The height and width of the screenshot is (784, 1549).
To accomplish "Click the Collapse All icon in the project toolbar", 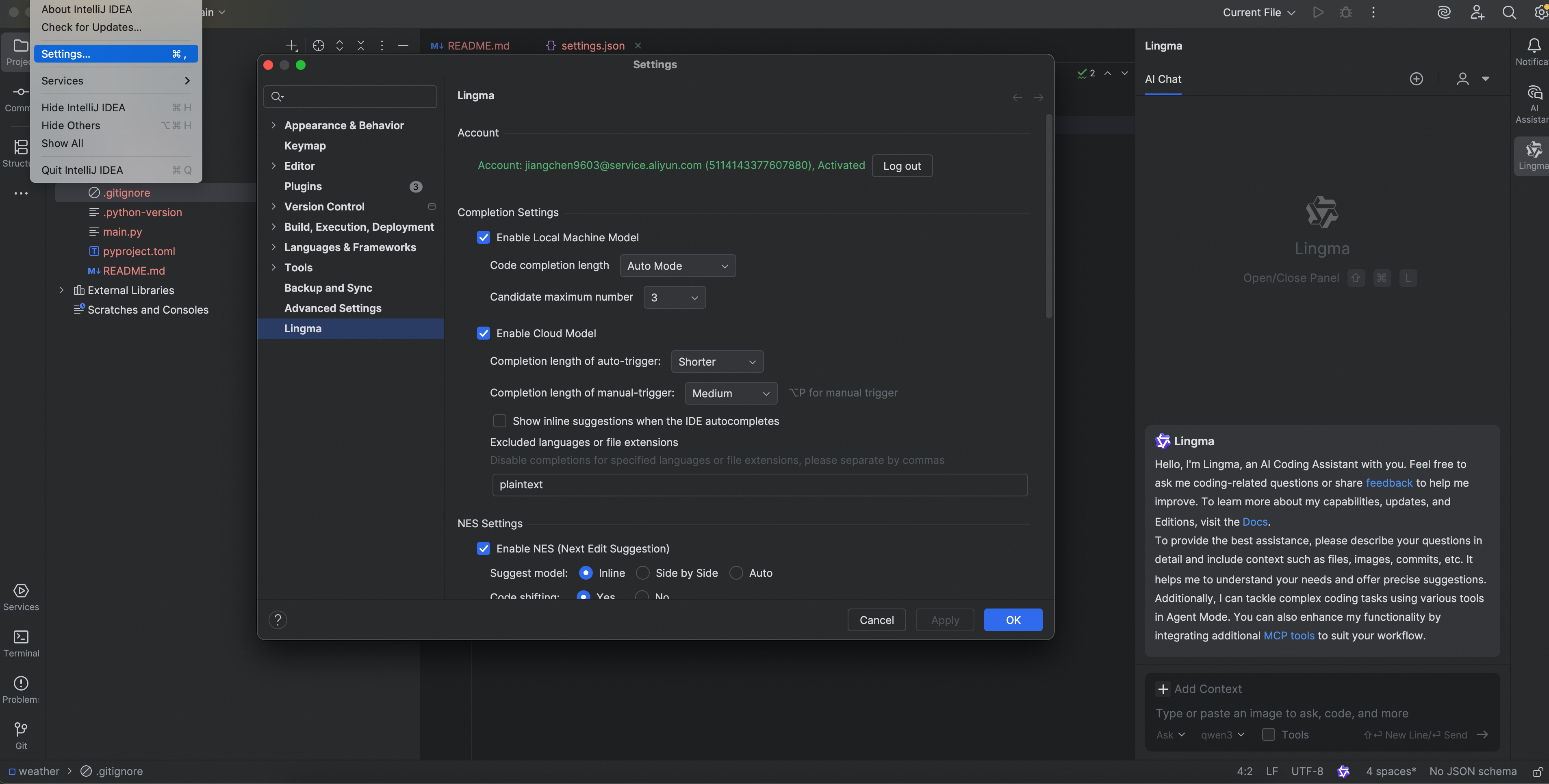I will [360, 45].
